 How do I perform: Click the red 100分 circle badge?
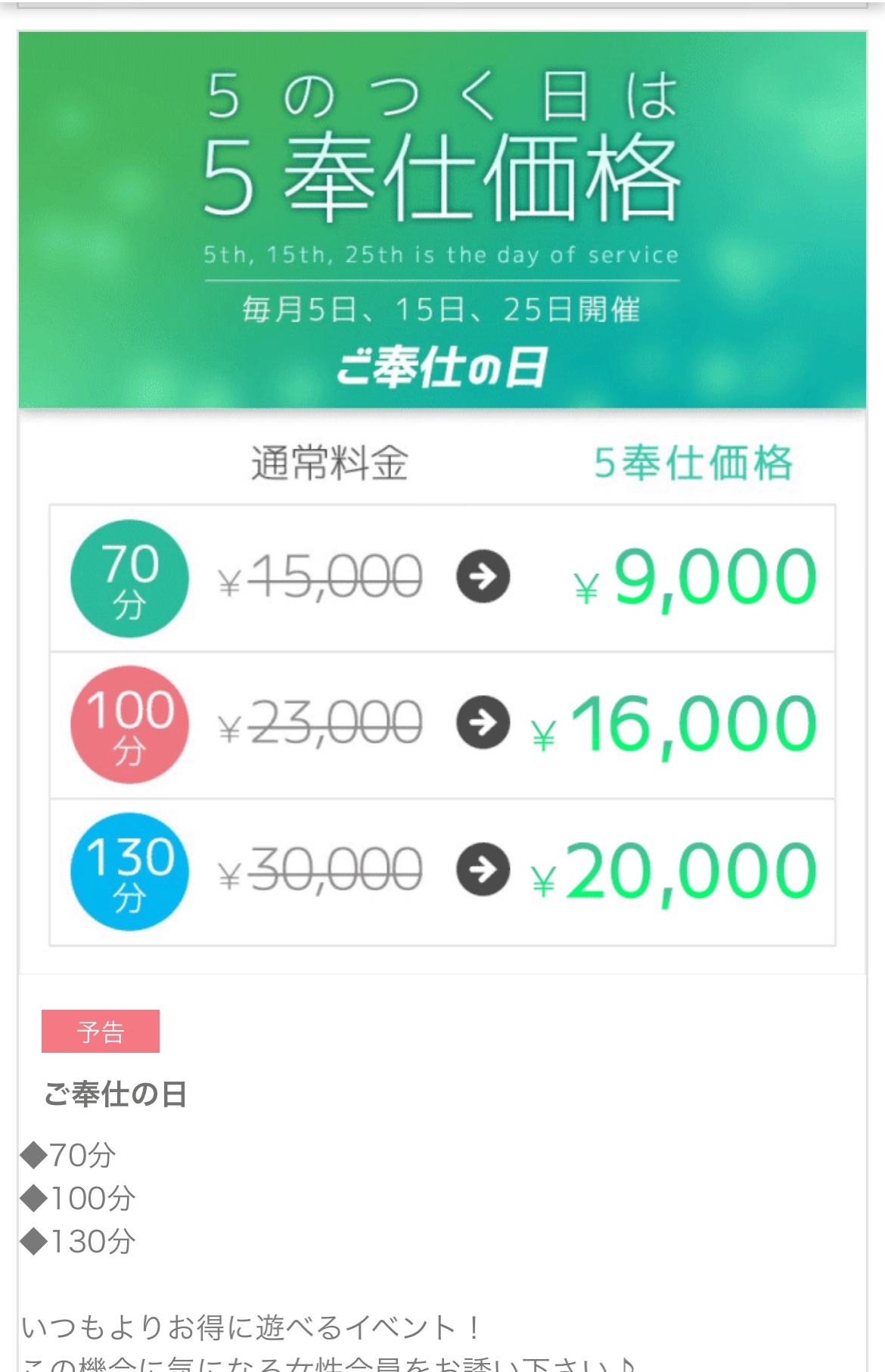129,725
